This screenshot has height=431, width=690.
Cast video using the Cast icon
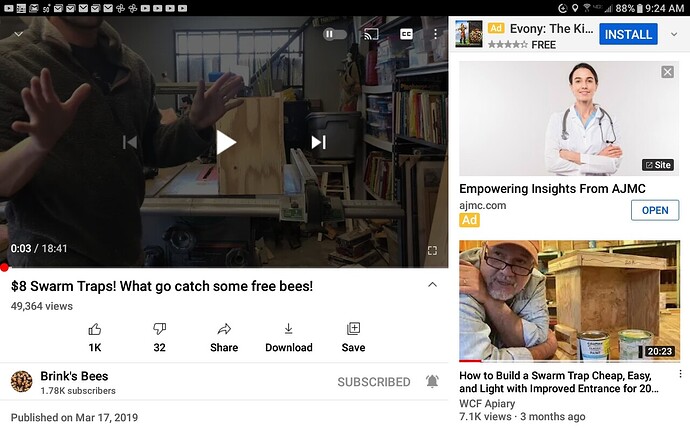tap(371, 34)
